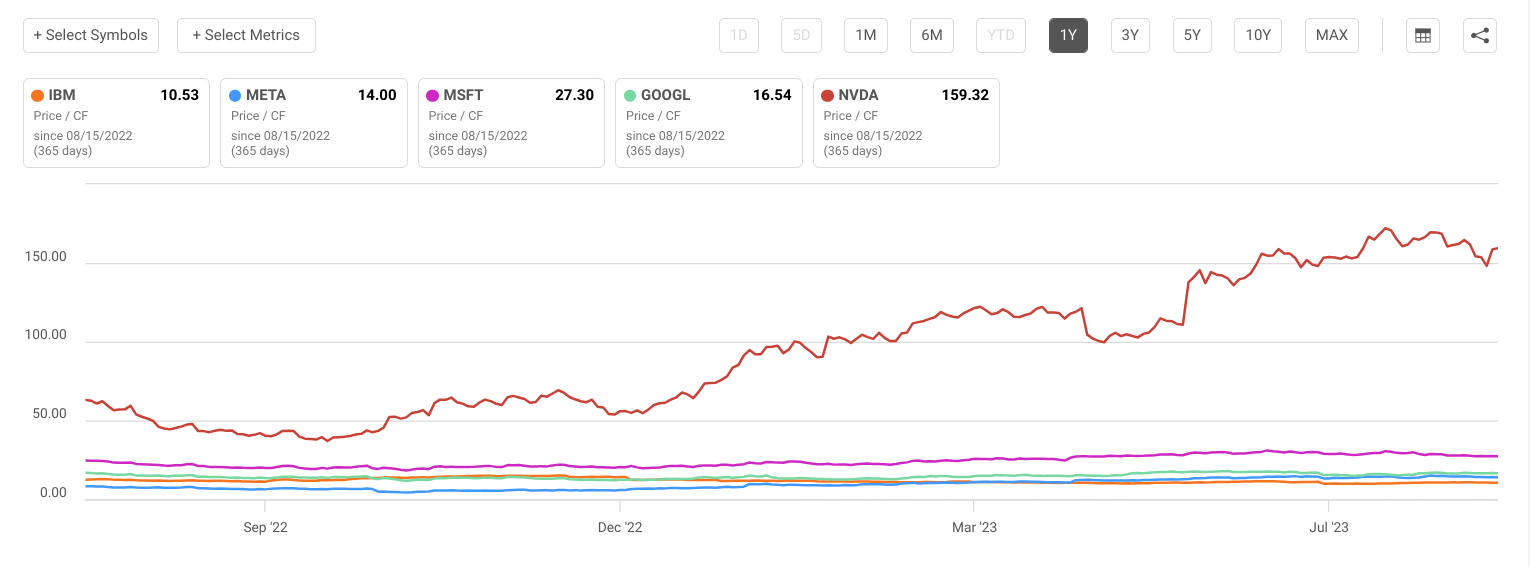1530x567 pixels.
Task: Click the red NVDA legend dot
Action: pos(827,96)
